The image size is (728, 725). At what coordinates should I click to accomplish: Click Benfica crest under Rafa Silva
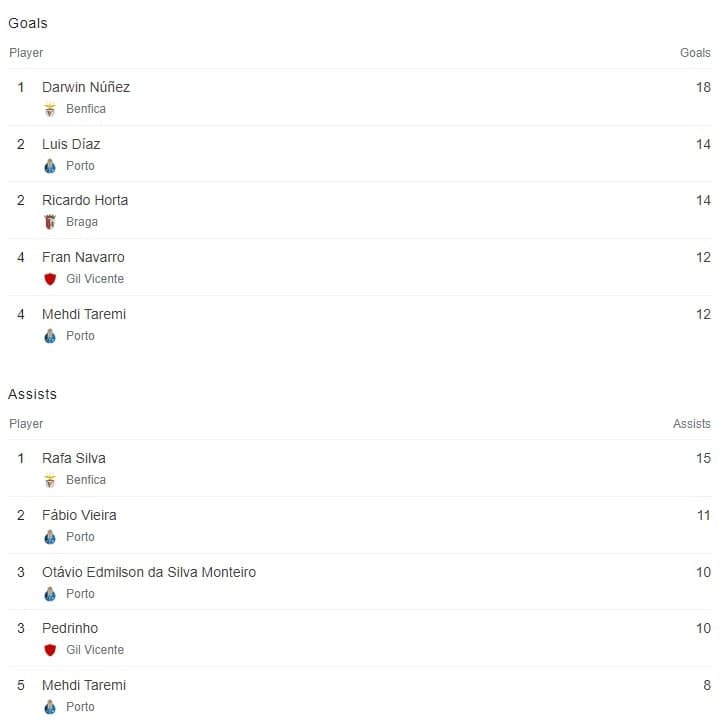(50, 480)
